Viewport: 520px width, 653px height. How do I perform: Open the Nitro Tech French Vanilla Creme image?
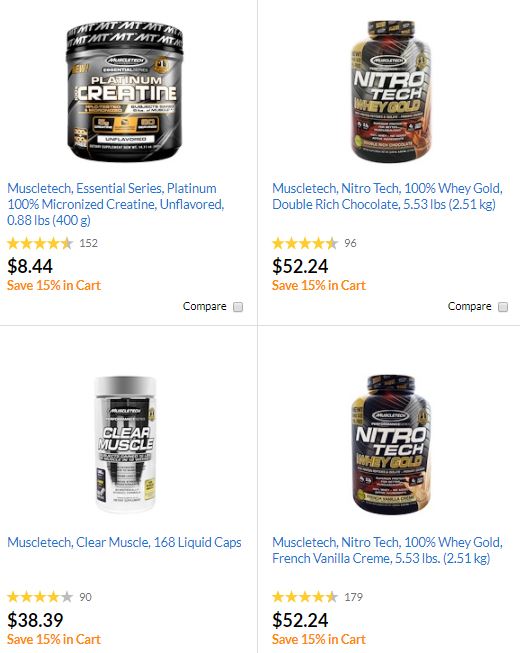tap(390, 444)
